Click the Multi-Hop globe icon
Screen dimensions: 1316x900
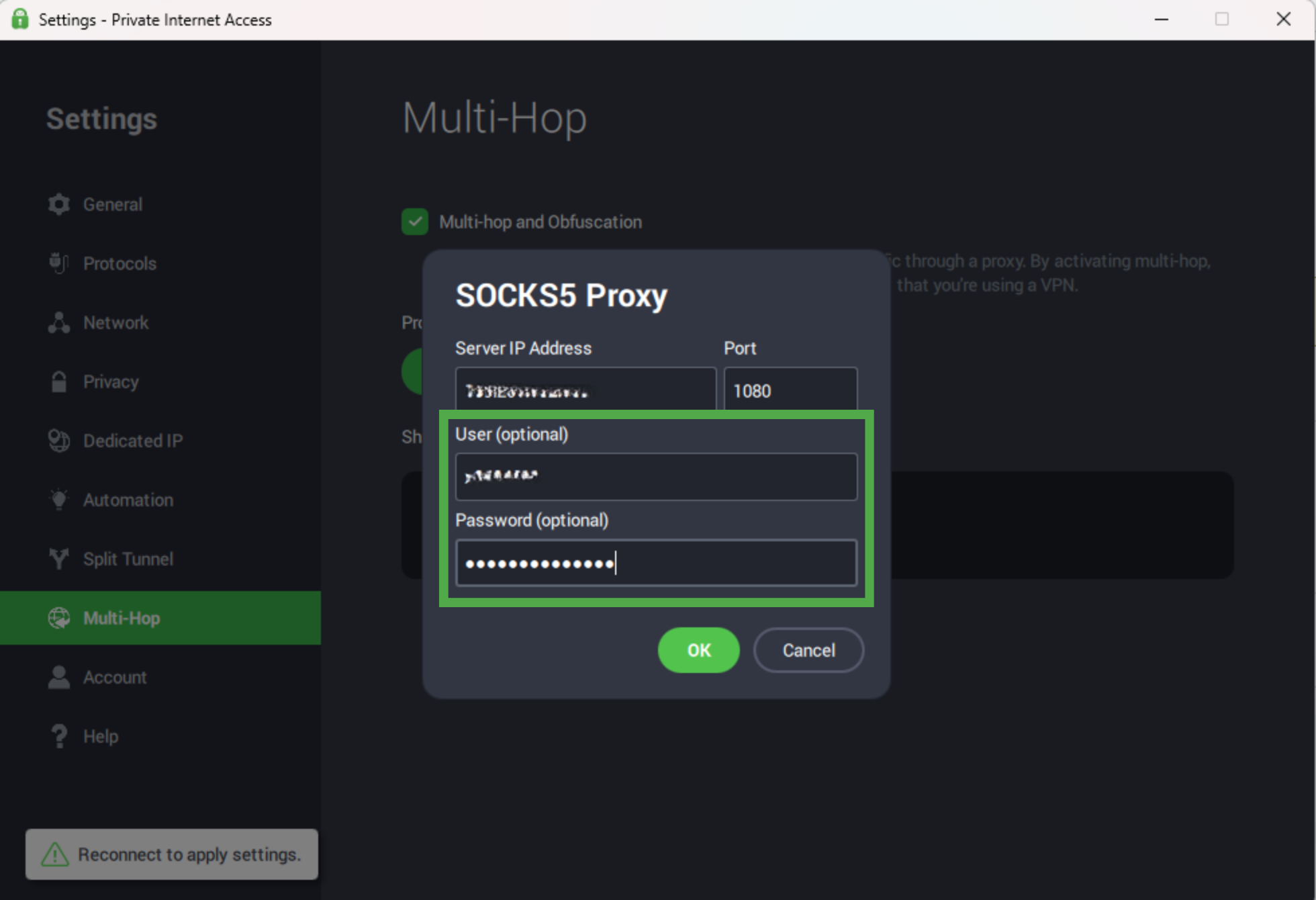(59, 618)
